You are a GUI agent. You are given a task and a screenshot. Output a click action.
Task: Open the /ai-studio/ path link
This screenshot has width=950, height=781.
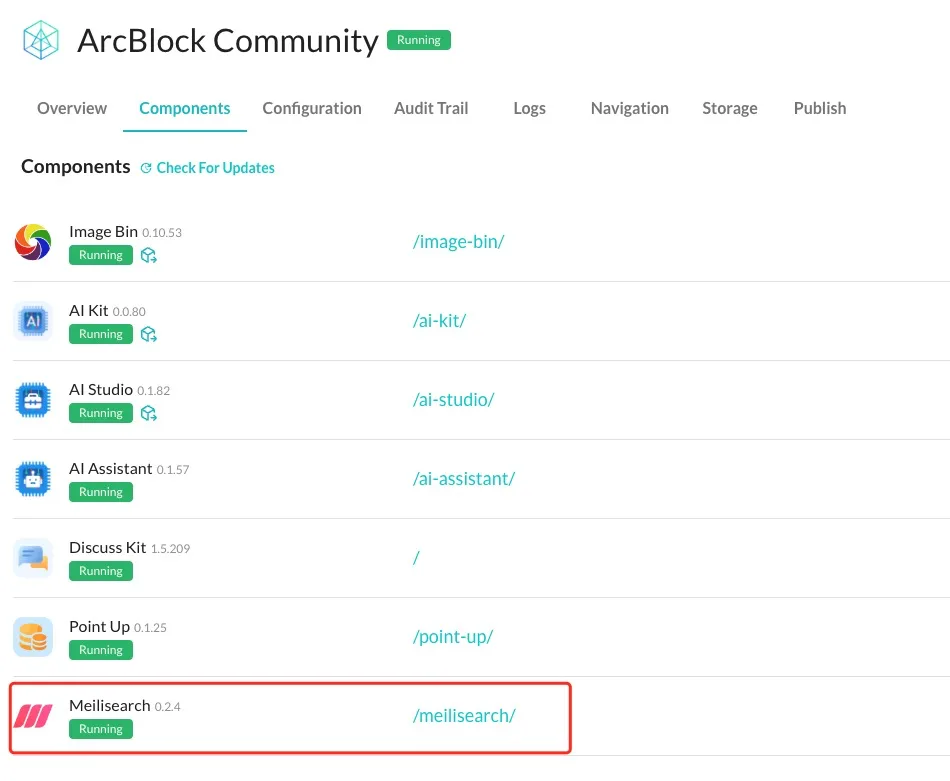(453, 400)
